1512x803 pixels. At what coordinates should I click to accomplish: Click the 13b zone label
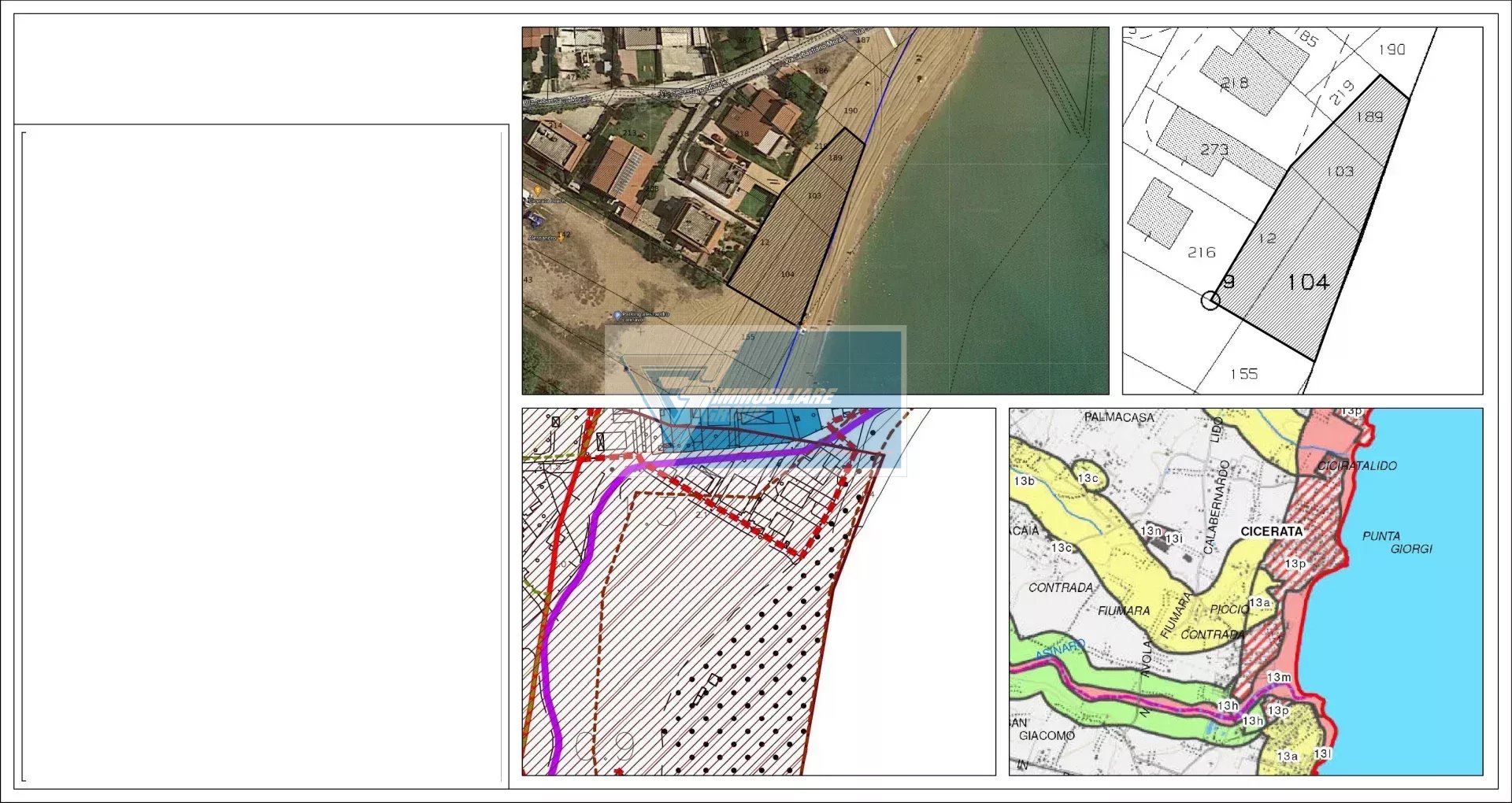1024,480
